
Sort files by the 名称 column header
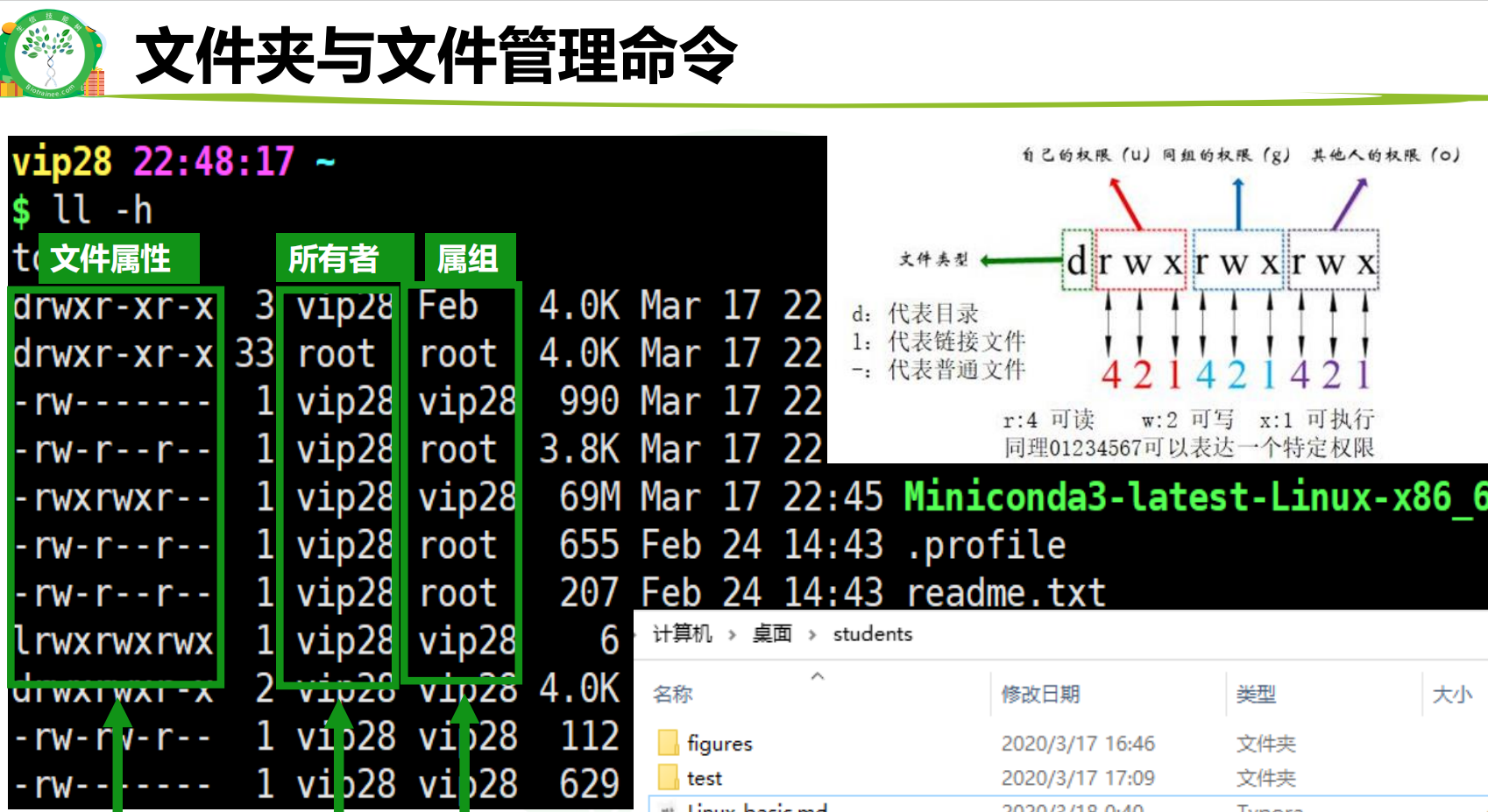click(673, 694)
